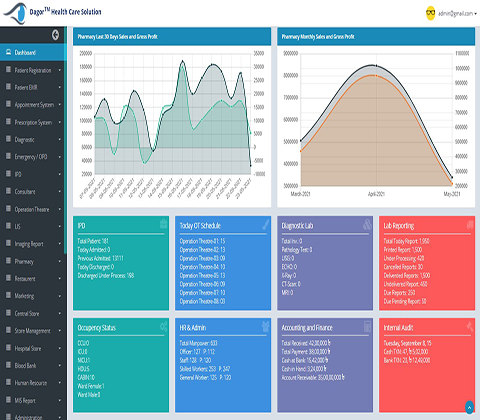Expand Restaurant menu via its arrow
Image resolution: width=480 pixels, height=420 pixels.
(60, 279)
